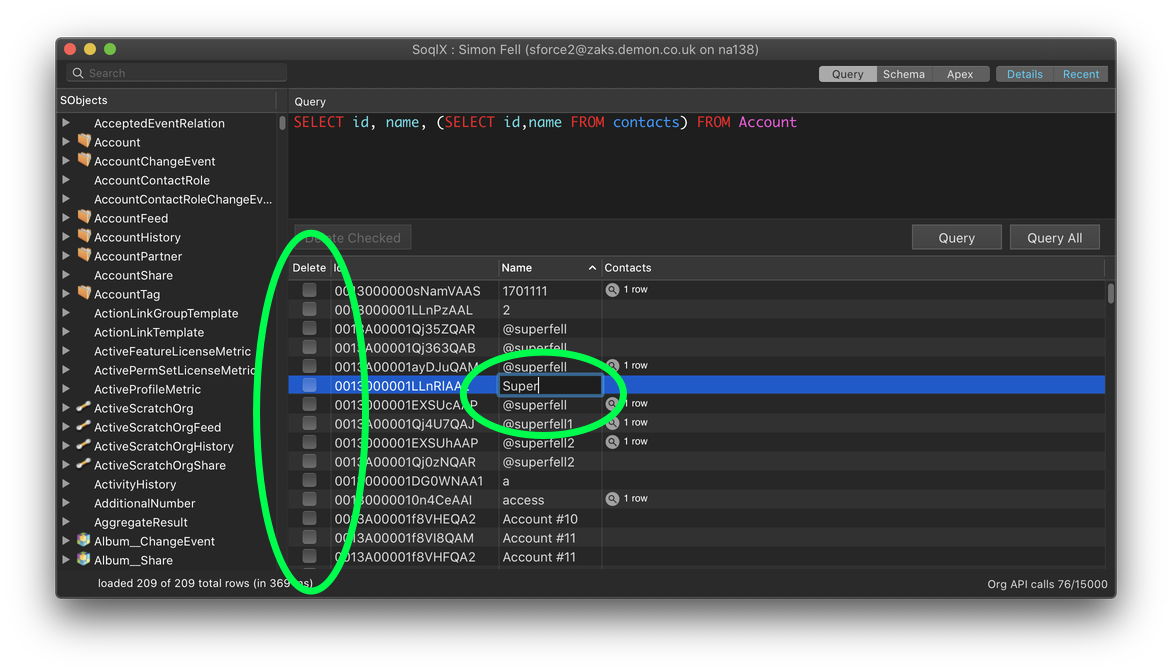
Task: Check the Delete box for the Account #10 row
Action: point(309,518)
